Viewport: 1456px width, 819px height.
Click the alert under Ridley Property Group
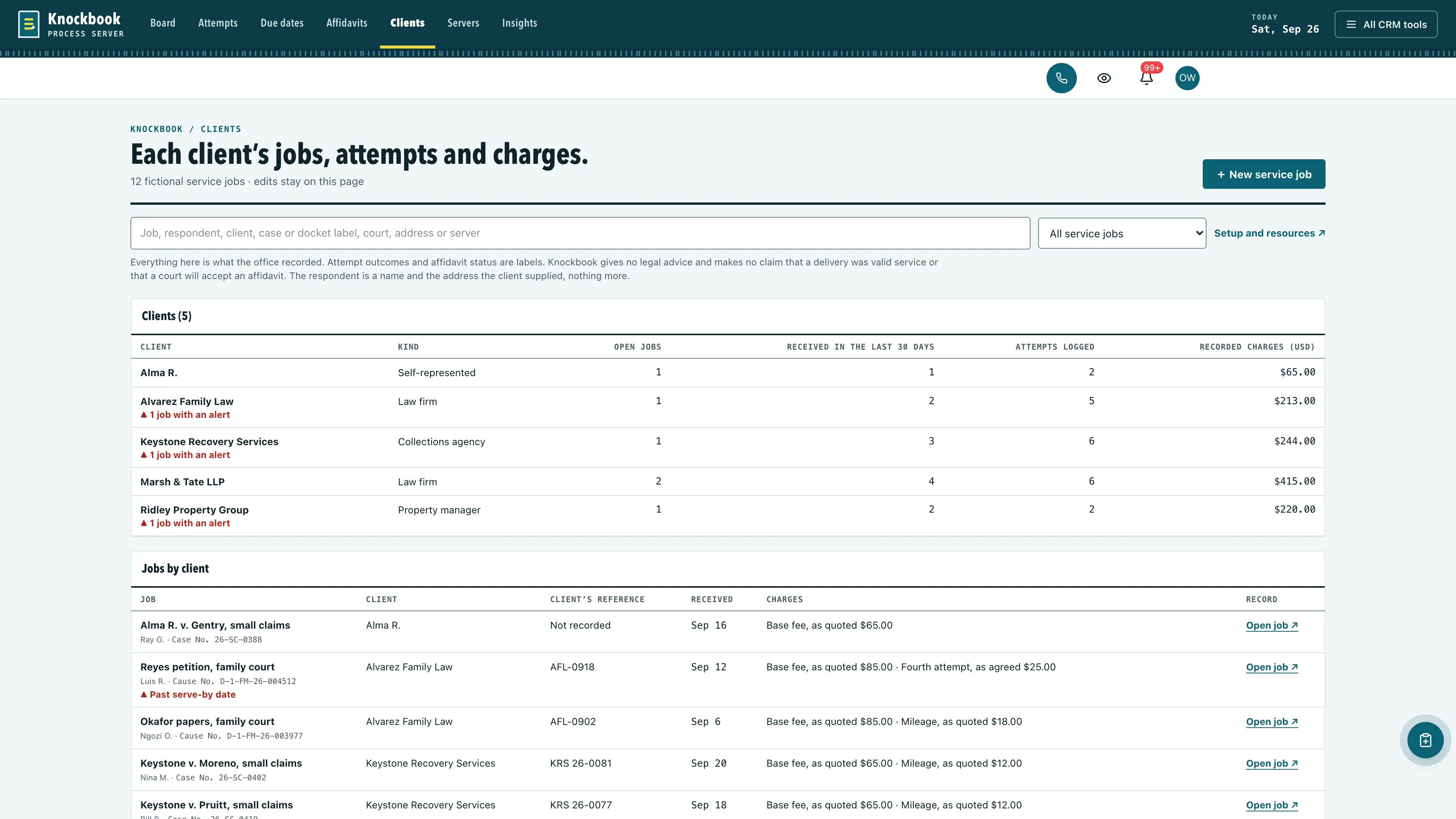coord(185,523)
